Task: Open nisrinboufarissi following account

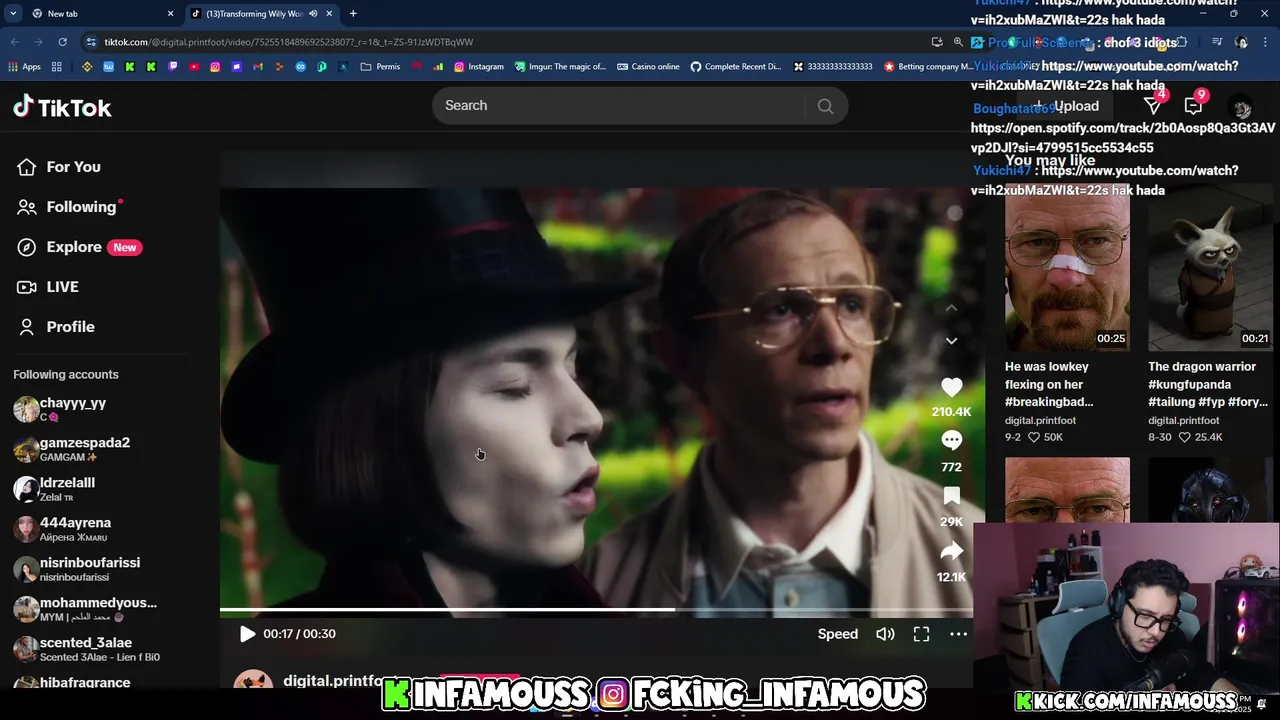Action: [77, 569]
